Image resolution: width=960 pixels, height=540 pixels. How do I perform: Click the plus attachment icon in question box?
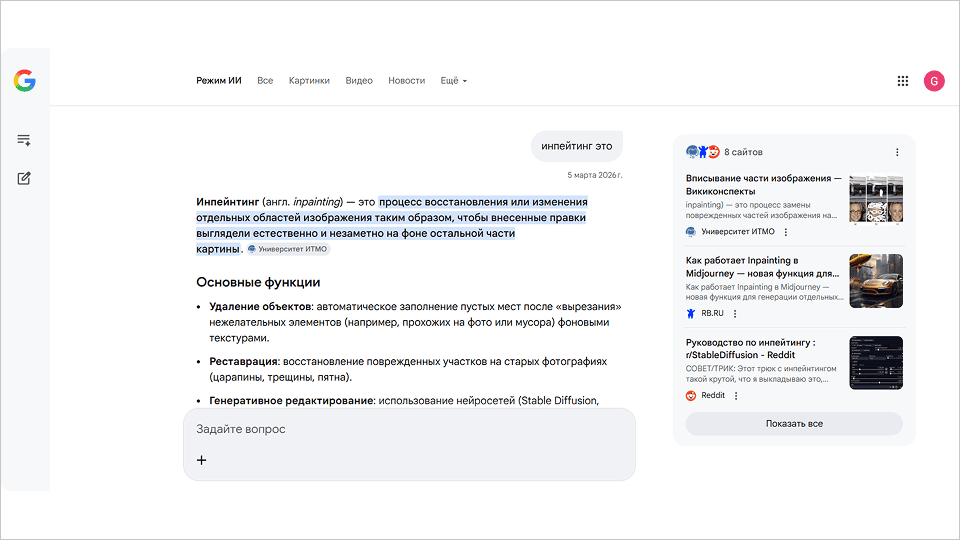point(201,460)
